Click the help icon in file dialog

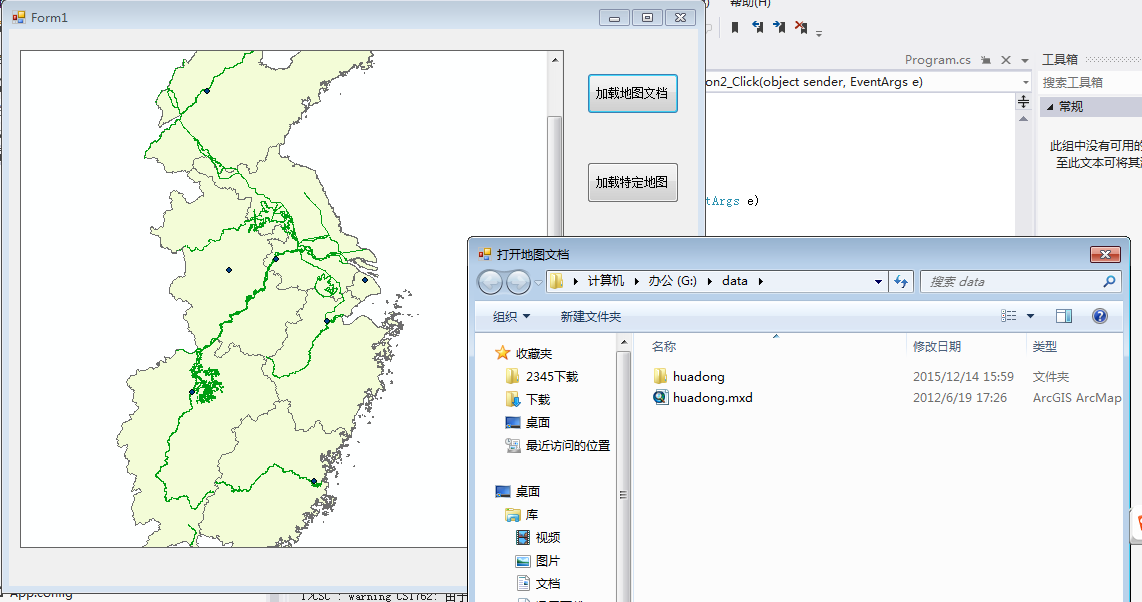click(1100, 316)
